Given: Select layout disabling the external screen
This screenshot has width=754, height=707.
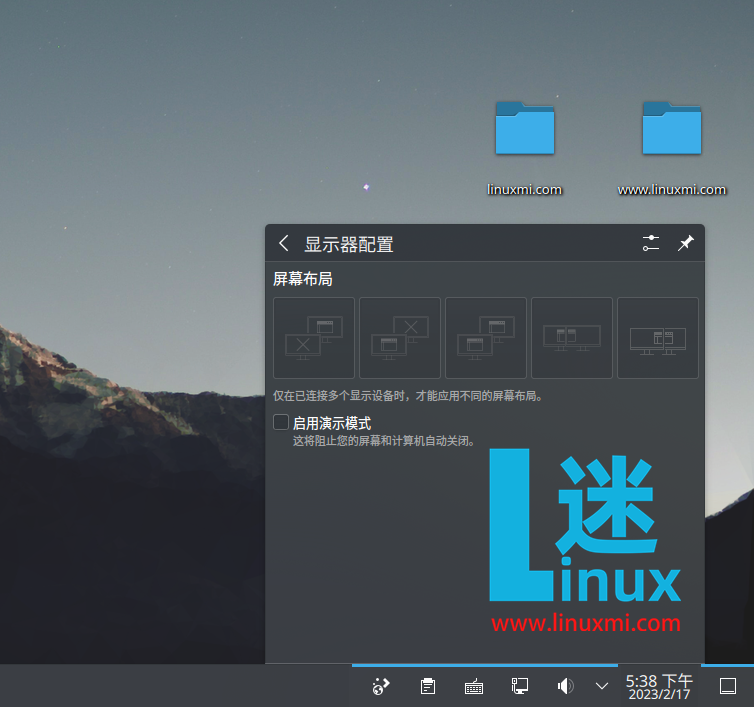Looking at the screenshot, I should 400,338.
